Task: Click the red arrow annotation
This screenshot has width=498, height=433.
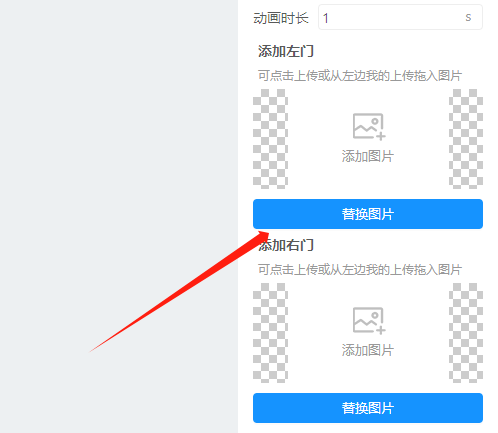Action: pyautogui.click(x=180, y=292)
